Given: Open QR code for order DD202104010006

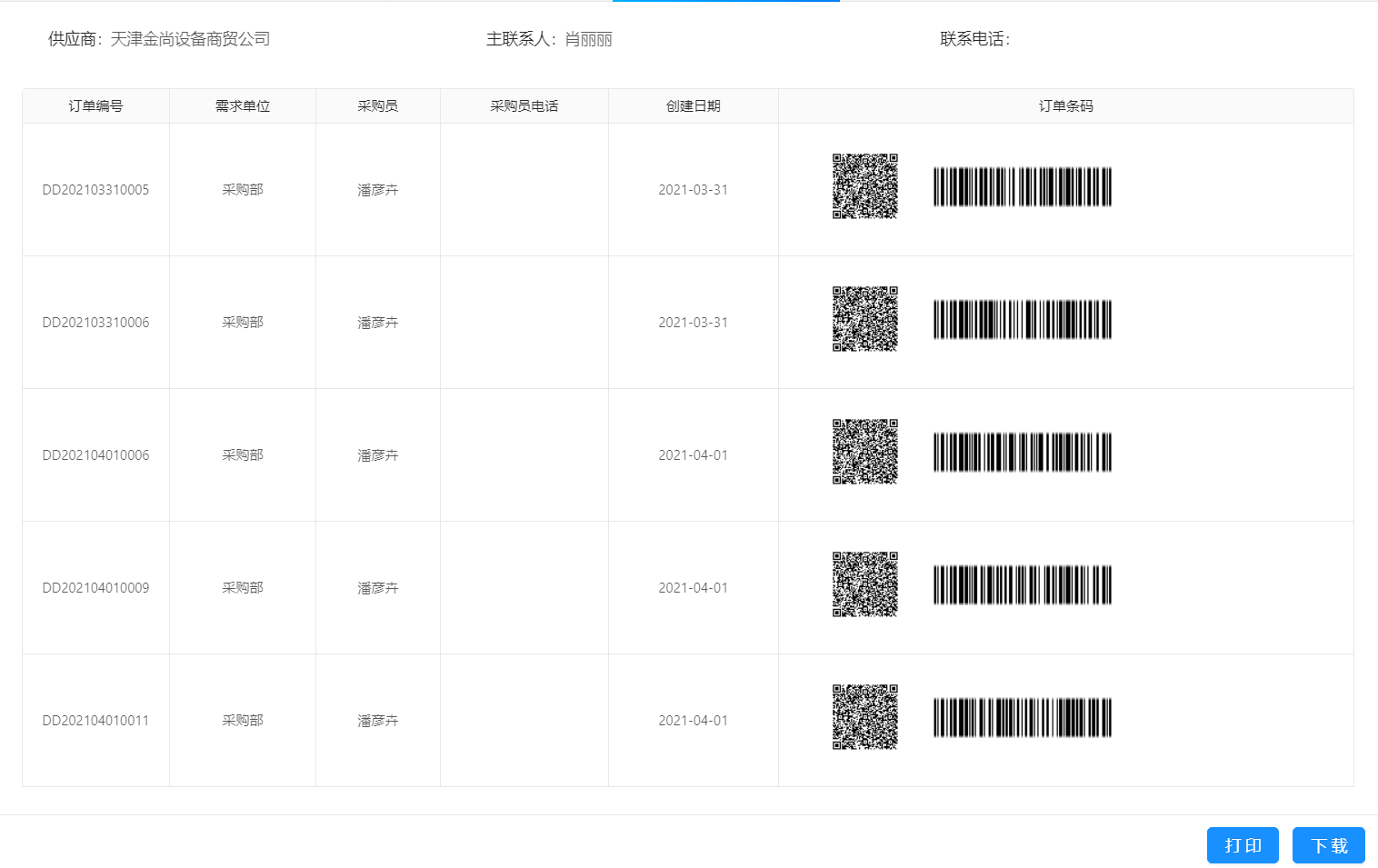Looking at the screenshot, I should click(865, 452).
